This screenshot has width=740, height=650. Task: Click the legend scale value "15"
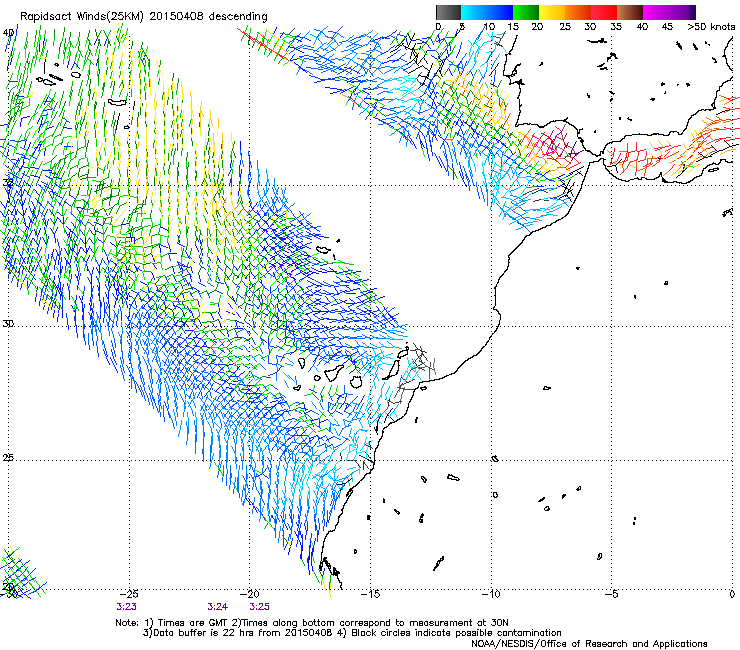point(513,27)
